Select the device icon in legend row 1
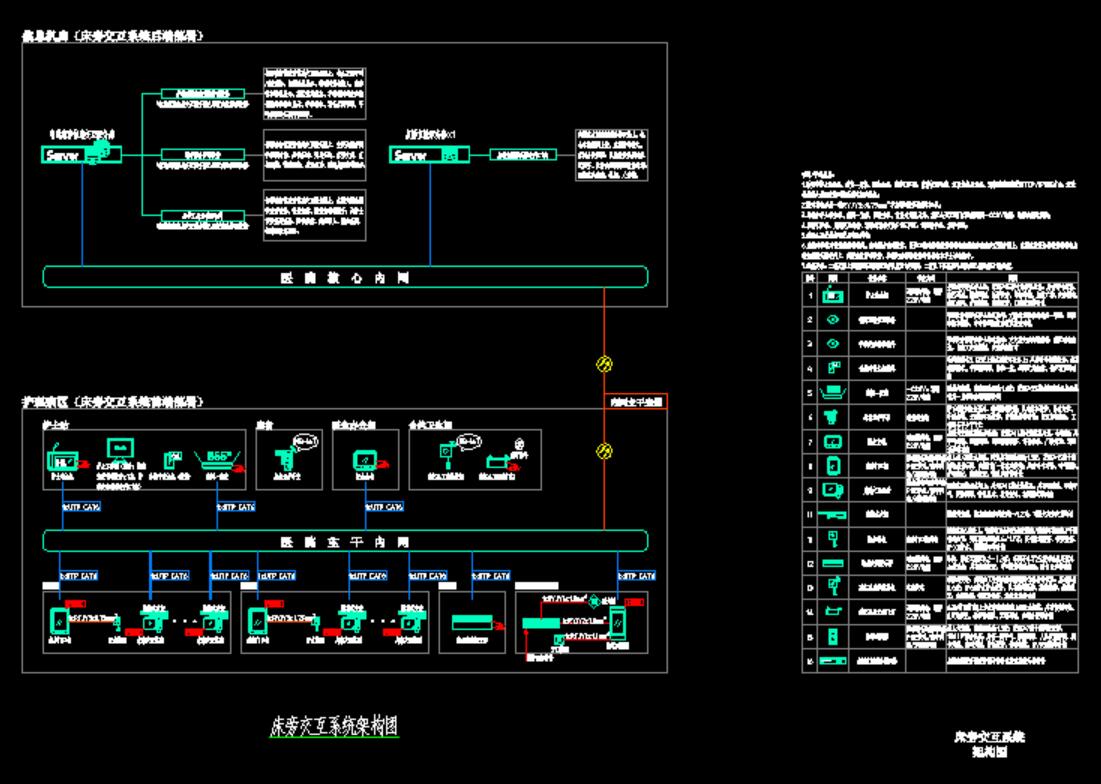The image size is (1101, 784). (832, 296)
